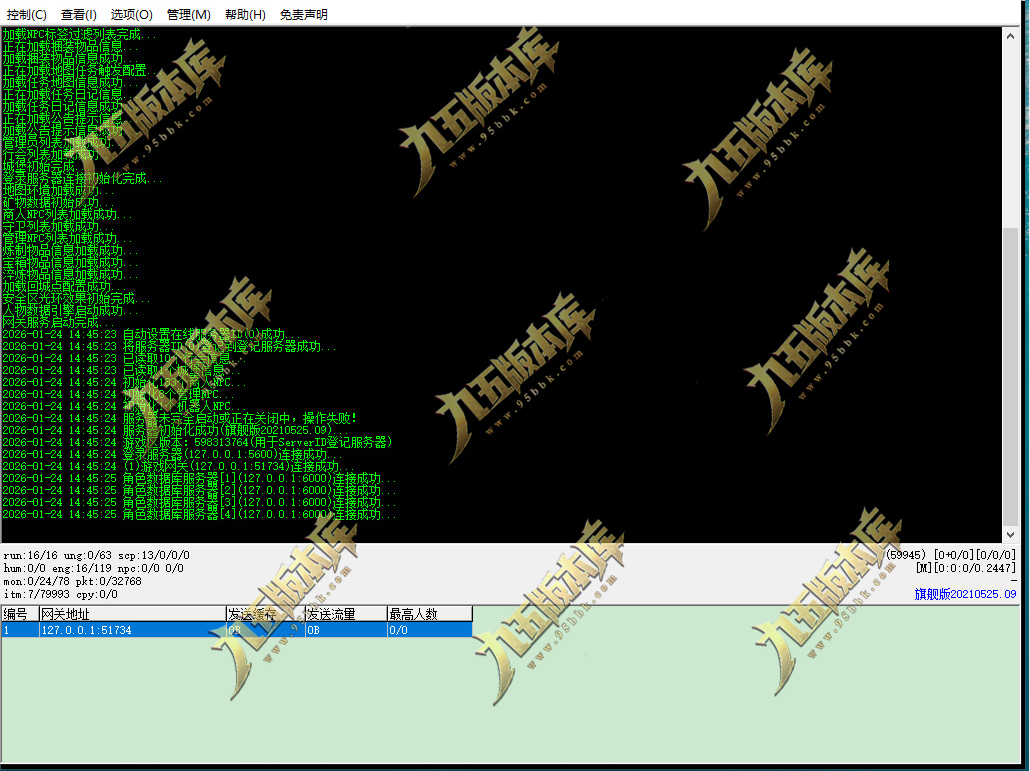Click the log scrollbar down arrow
This screenshot has width=1030, height=771.
tap(1010, 535)
